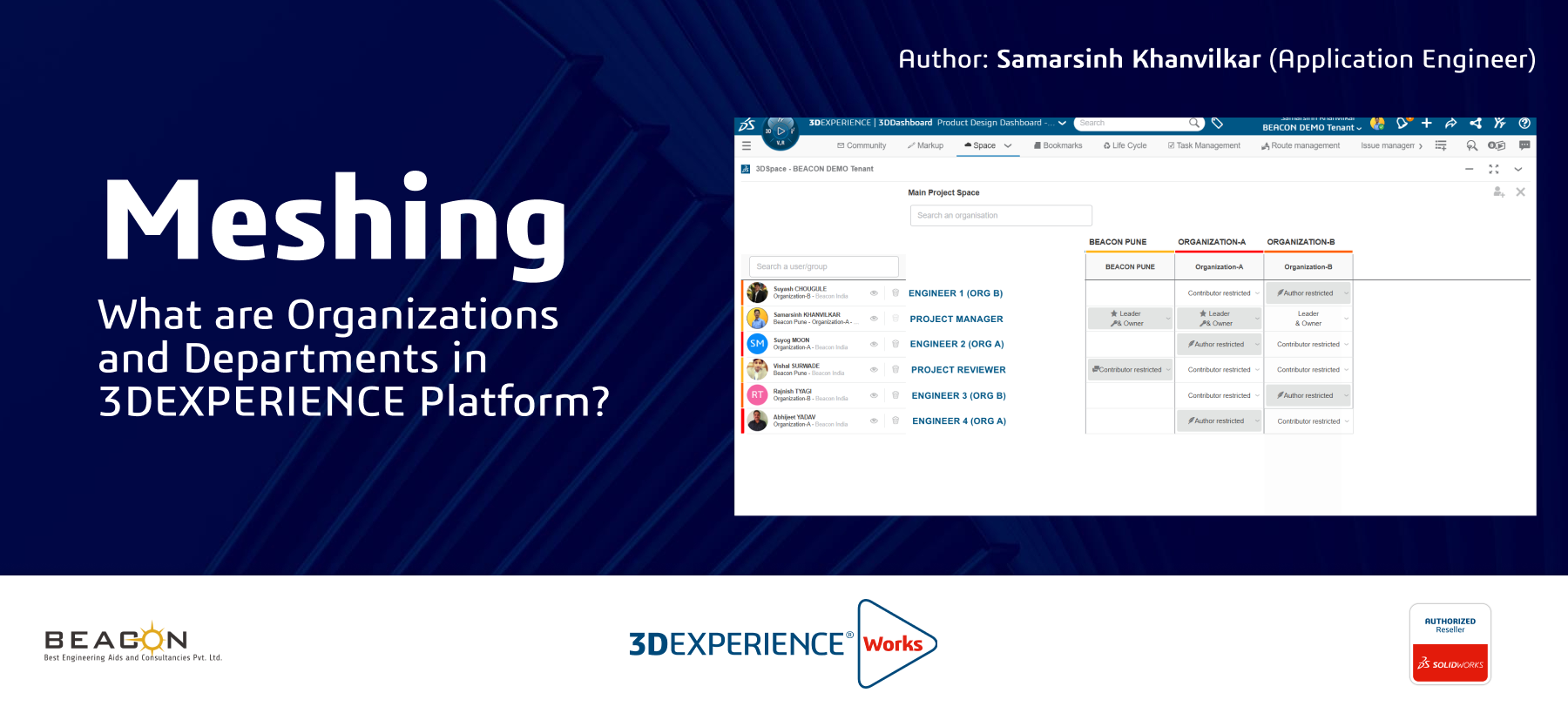
Task: Open the hamburger menu below the logo
Action: (x=747, y=146)
